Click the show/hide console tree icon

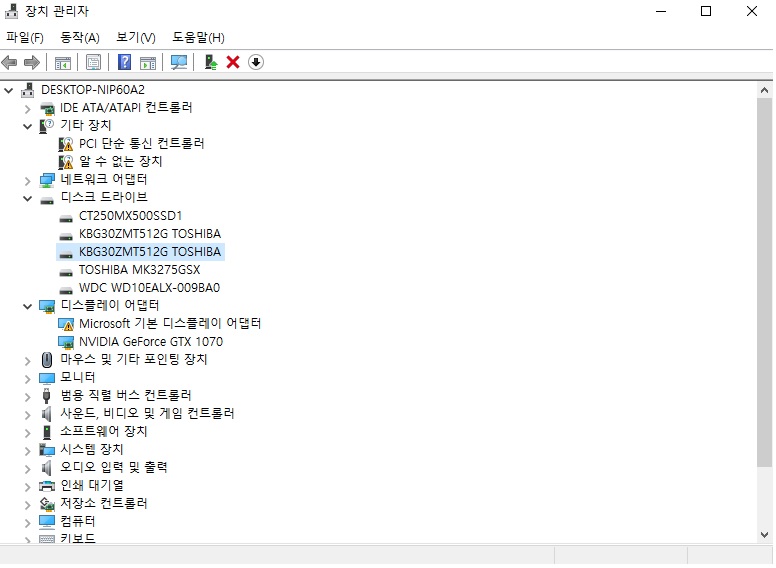click(x=63, y=62)
